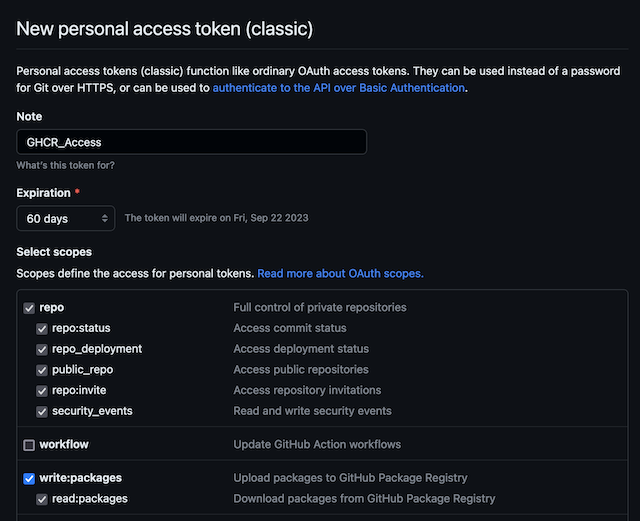The image size is (640, 521).
Task: Click the expiration dropdown arrows icon
Action: pyautogui.click(x=105, y=218)
